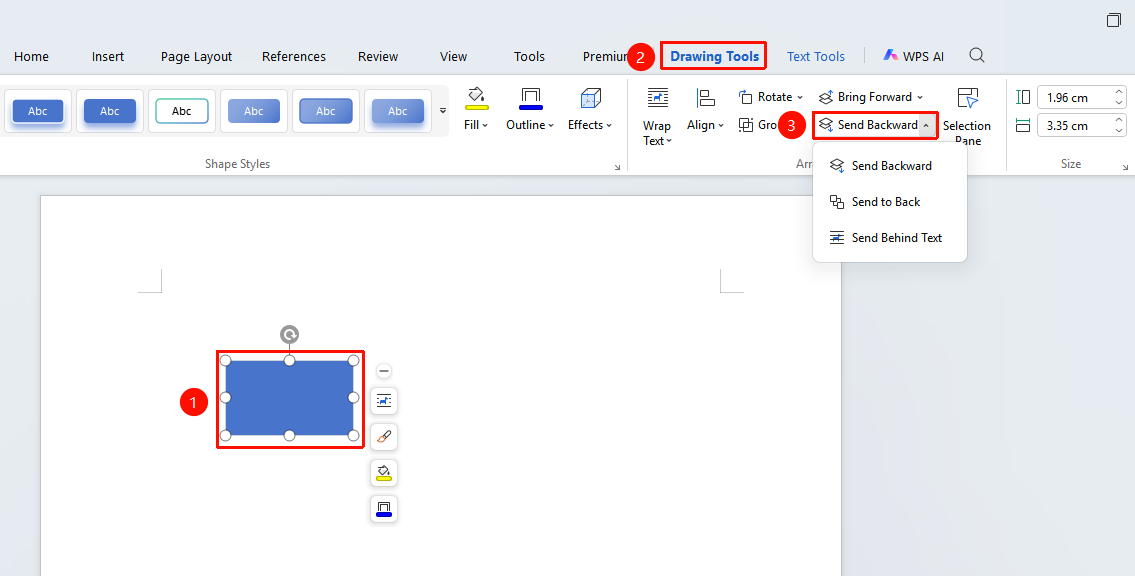The width and height of the screenshot is (1135, 576).
Task: Open the Selection Pane
Action: pyautogui.click(x=967, y=115)
